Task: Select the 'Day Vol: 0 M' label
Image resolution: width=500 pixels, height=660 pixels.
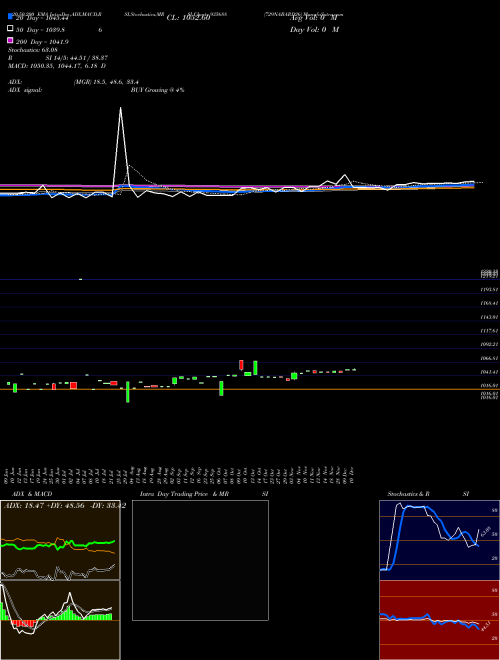Action: (314, 29)
